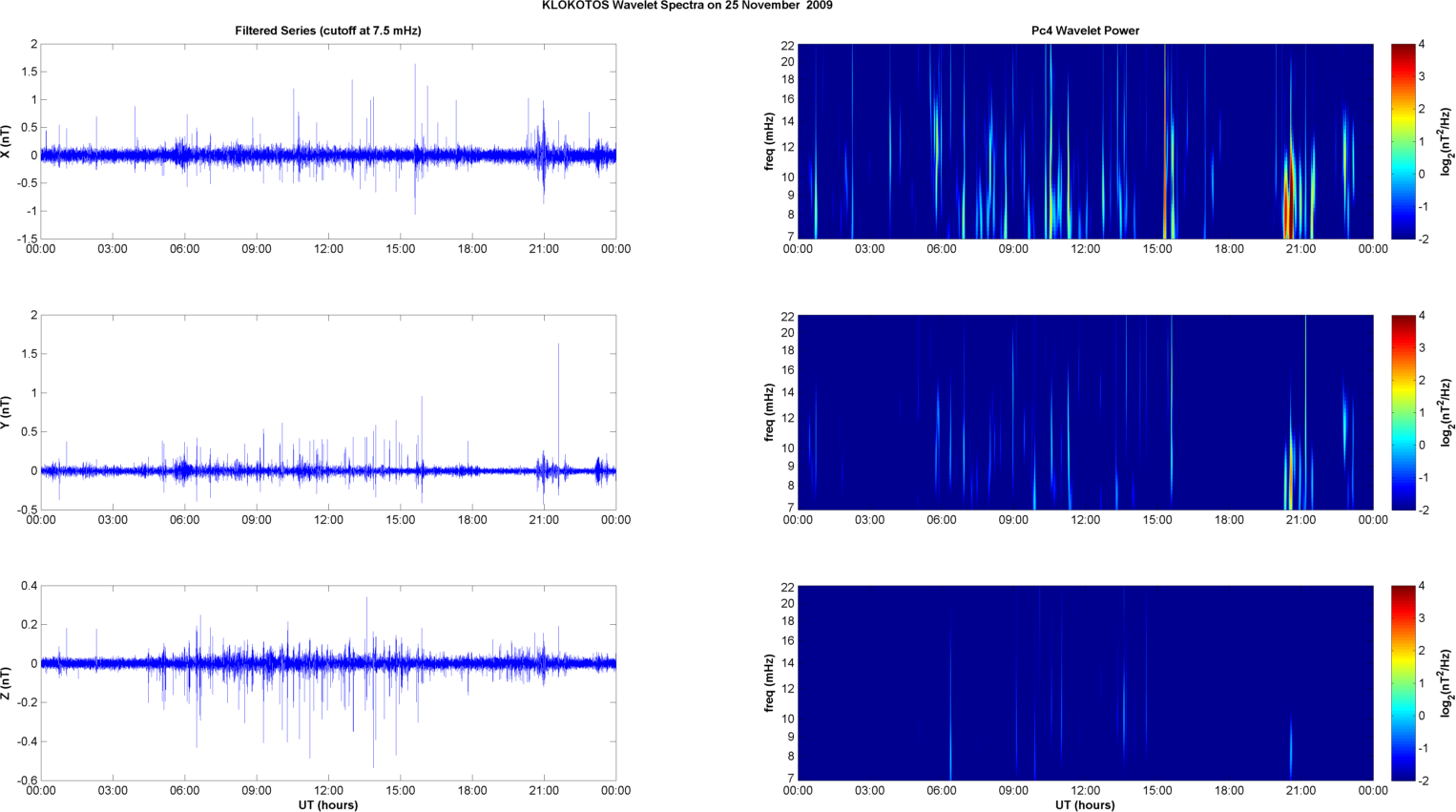Click the bottom wavelet plot's colorbar
This screenshot has height=812, width=1456.
pyautogui.click(x=1403, y=683)
